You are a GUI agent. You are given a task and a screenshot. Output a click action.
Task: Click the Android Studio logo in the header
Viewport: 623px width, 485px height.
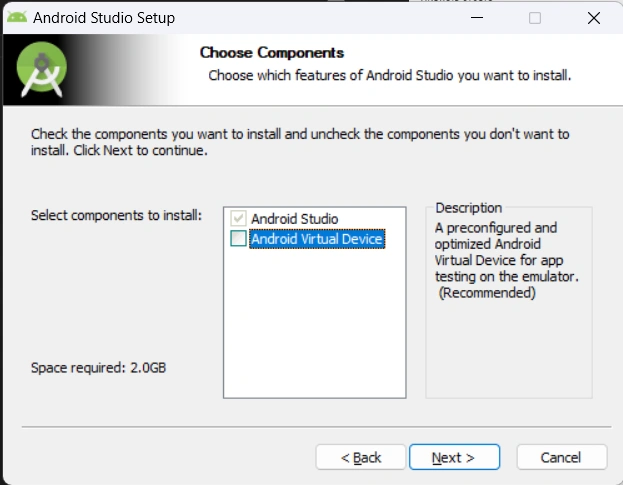[41, 71]
